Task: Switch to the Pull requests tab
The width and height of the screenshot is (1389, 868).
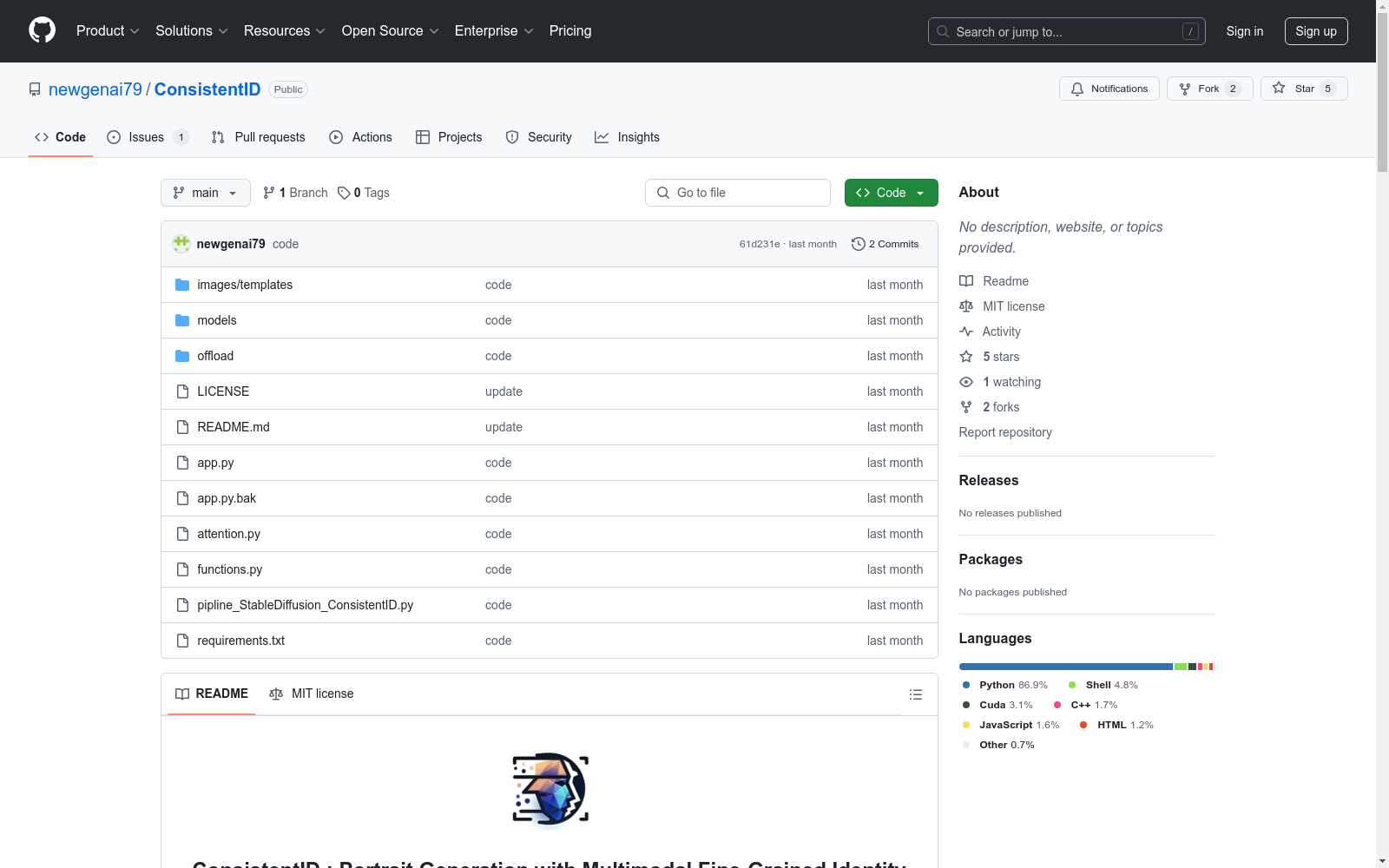Action: tap(258, 137)
